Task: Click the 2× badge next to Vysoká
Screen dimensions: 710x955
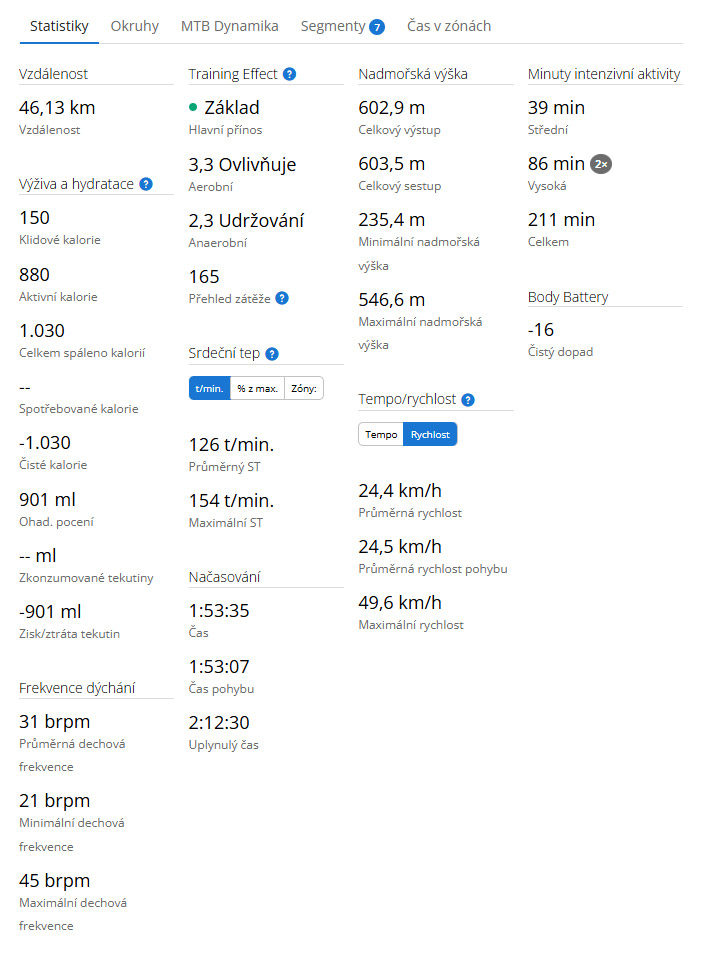Action: pyautogui.click(x=600, y=164)
